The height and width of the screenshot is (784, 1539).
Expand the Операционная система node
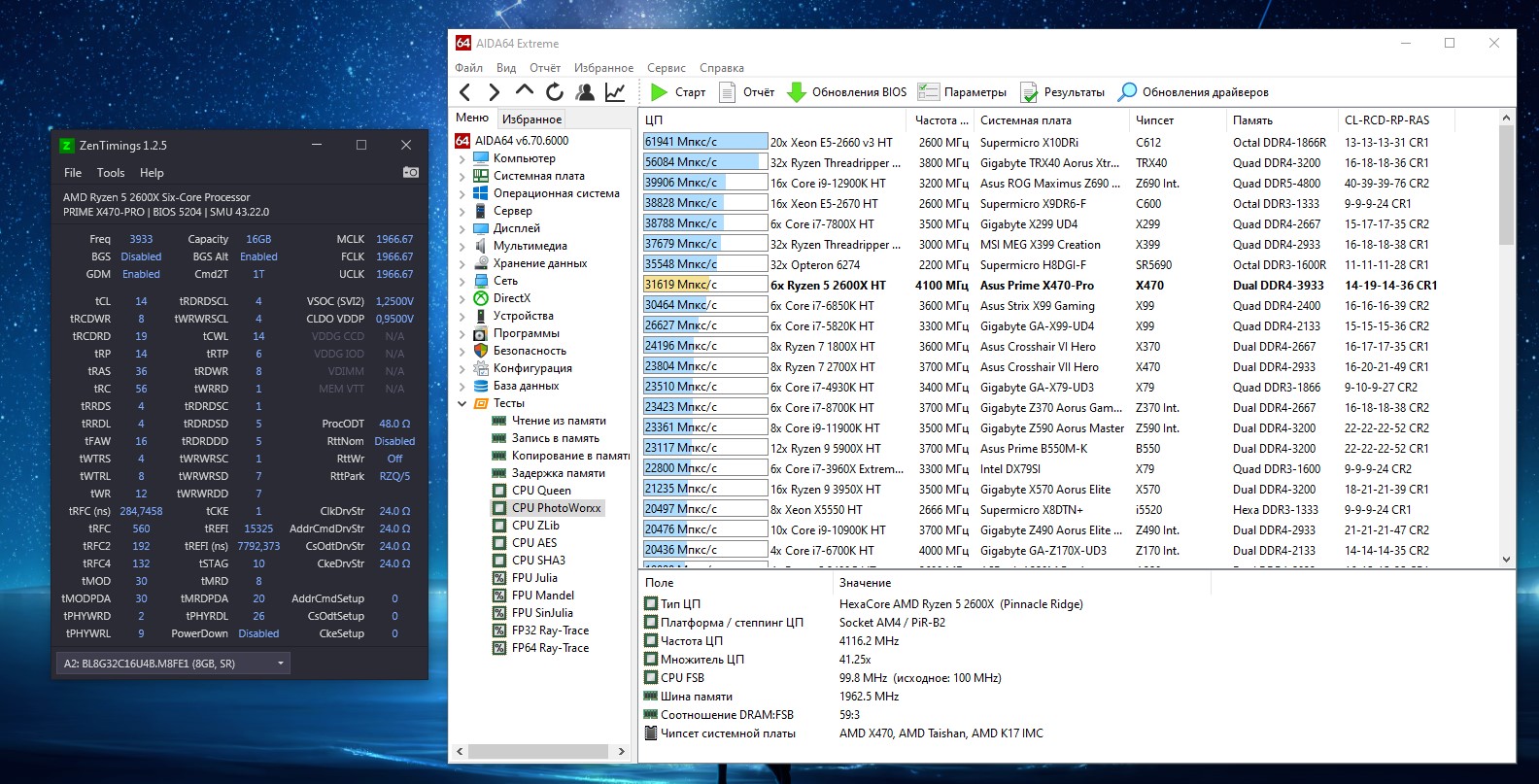[462, 193]
